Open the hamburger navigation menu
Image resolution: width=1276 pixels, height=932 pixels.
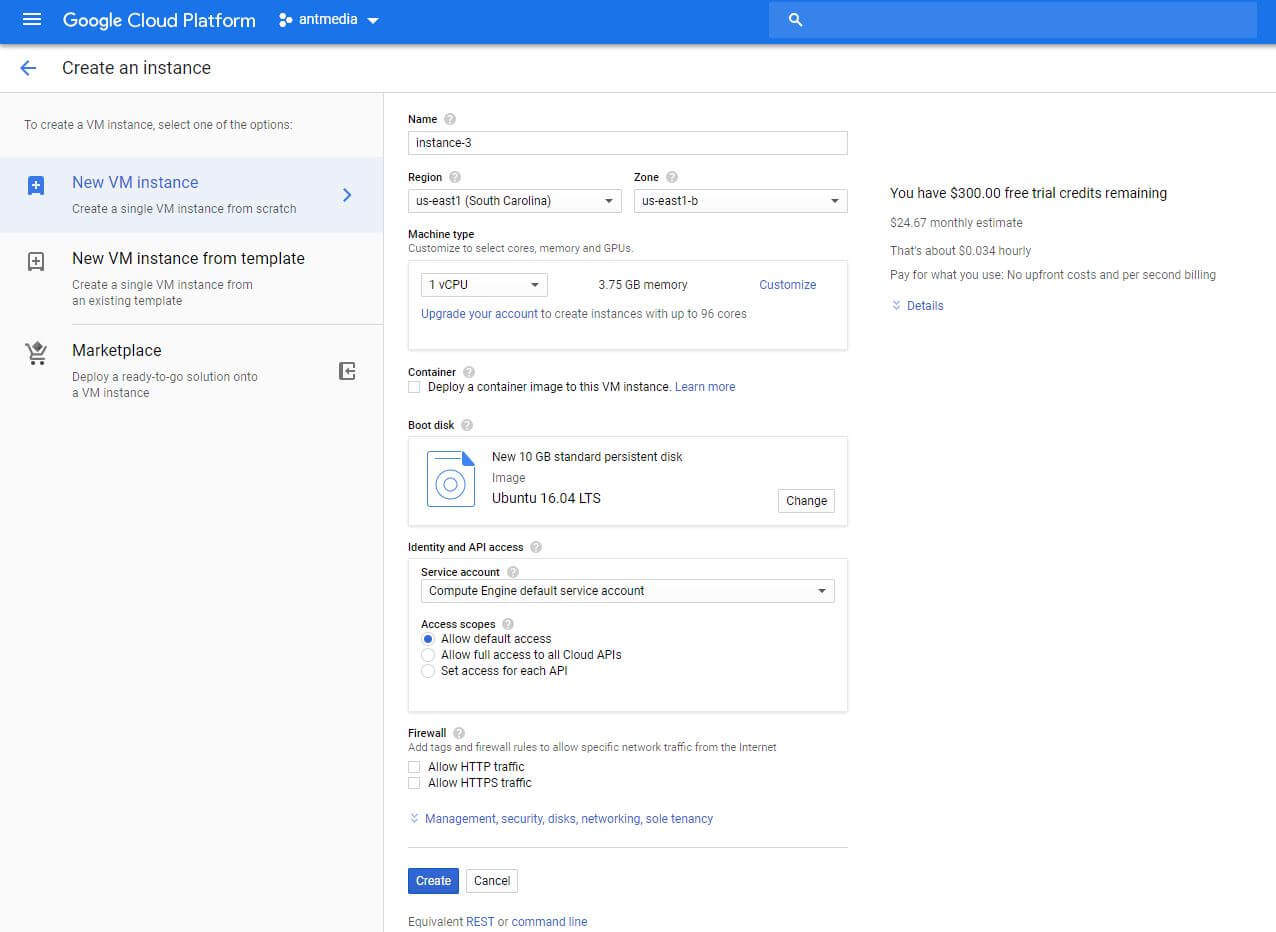[31, 20]
